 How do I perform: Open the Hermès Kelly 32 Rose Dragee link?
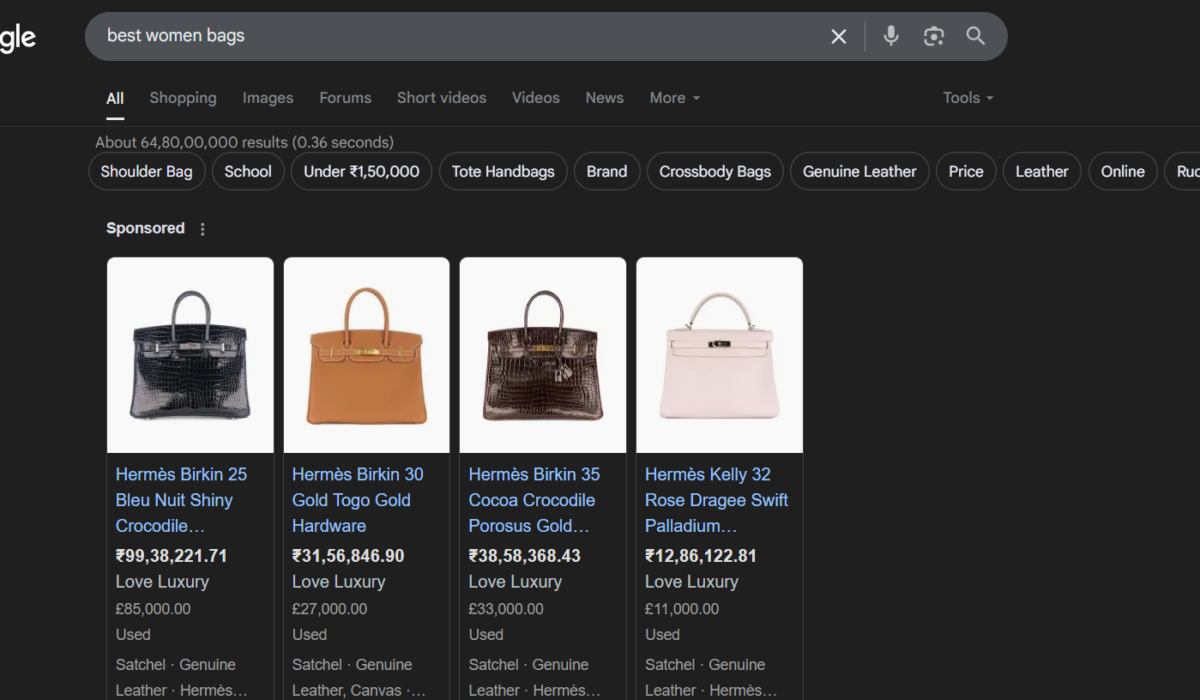pos(717,500)
